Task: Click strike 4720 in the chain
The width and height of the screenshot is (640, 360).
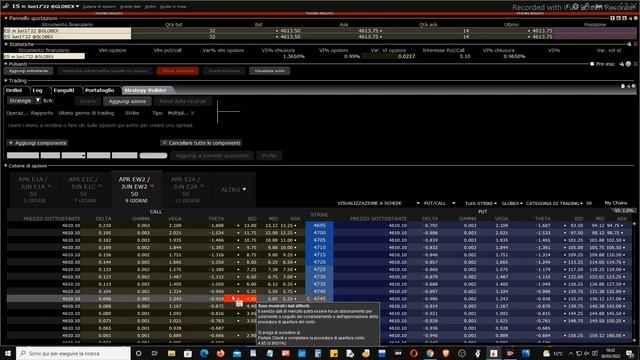Action: pyautogui.click(x=319, y=262)
